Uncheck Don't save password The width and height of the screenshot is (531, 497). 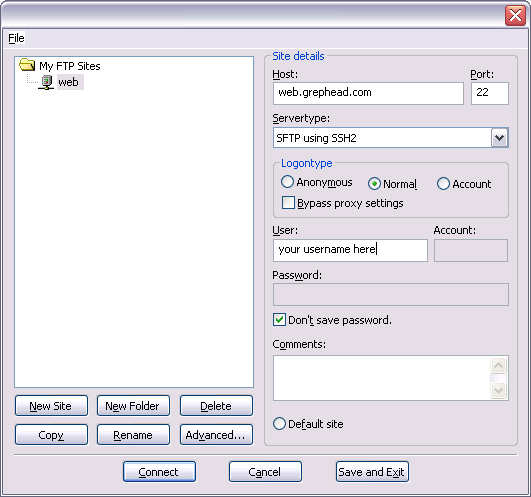point(279,320)
